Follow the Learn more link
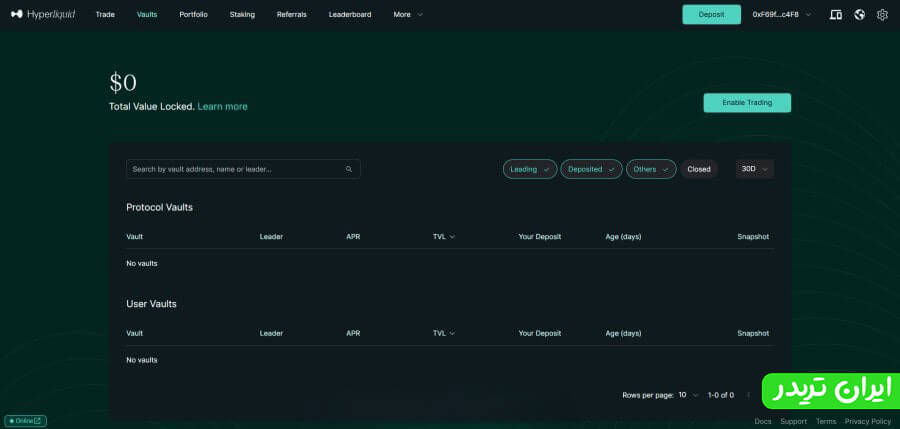This screenshot has height=429, width=900. 222,106
